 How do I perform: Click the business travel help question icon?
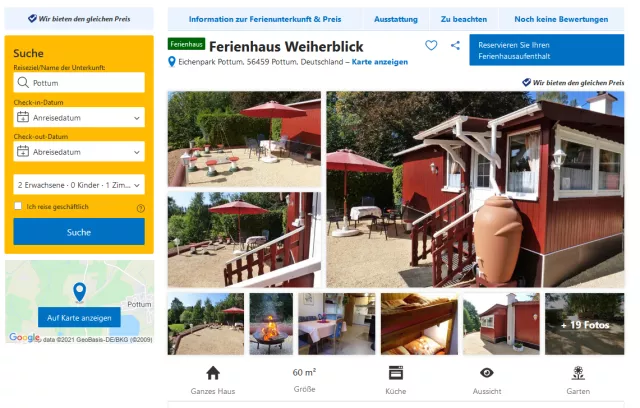pyautogui.click(x=141, y=208)
